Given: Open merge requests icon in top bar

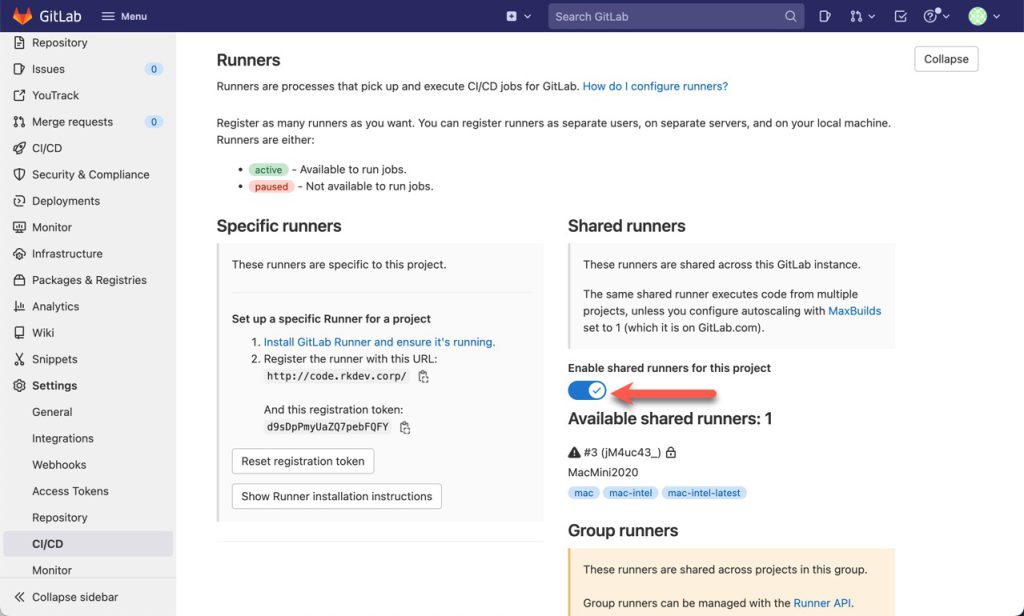Looking at the screenshot, I should 856,16.
